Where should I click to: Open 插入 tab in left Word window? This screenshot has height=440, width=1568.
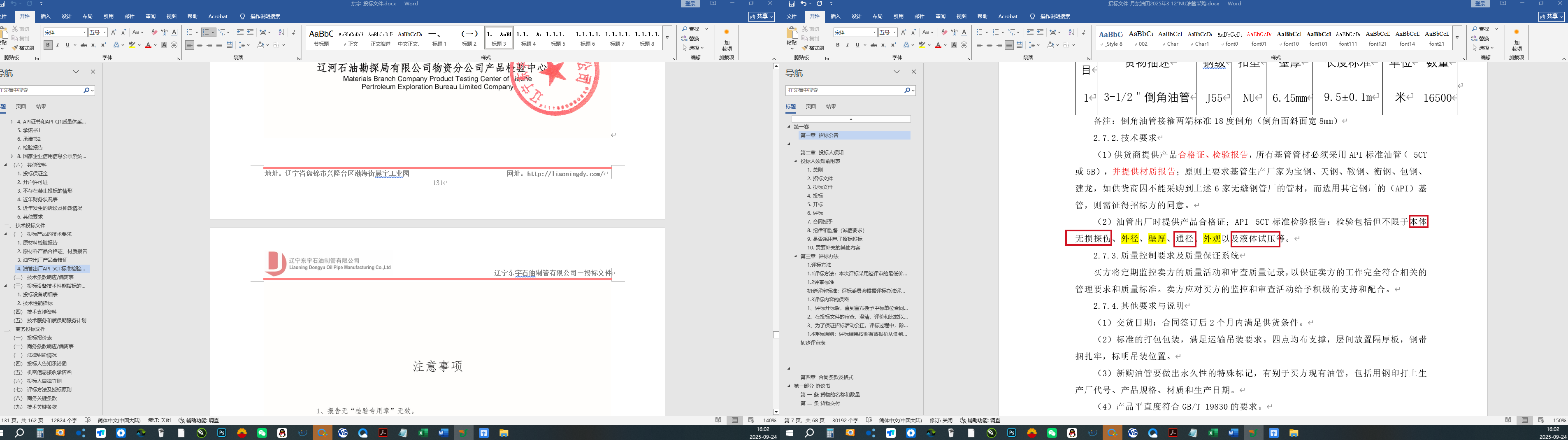point(46,16)
